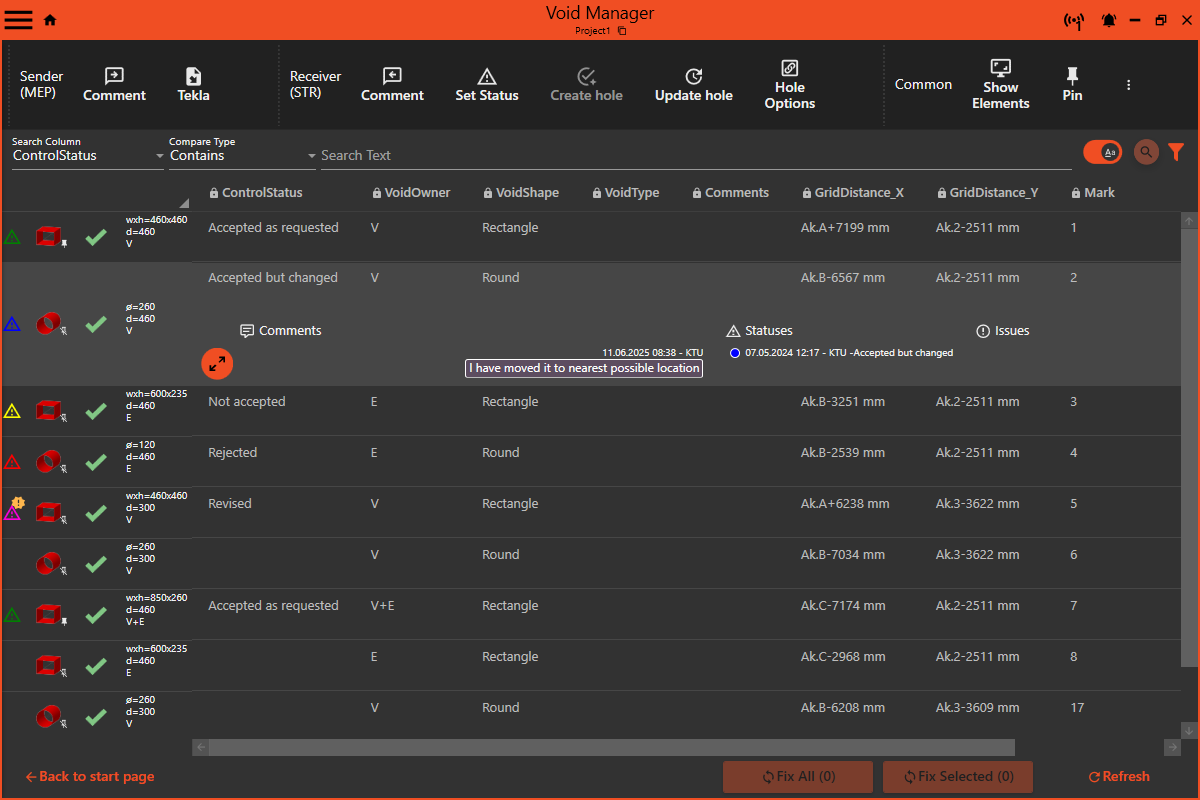Expand the comment panel with orange arrows button

(217, 363)
